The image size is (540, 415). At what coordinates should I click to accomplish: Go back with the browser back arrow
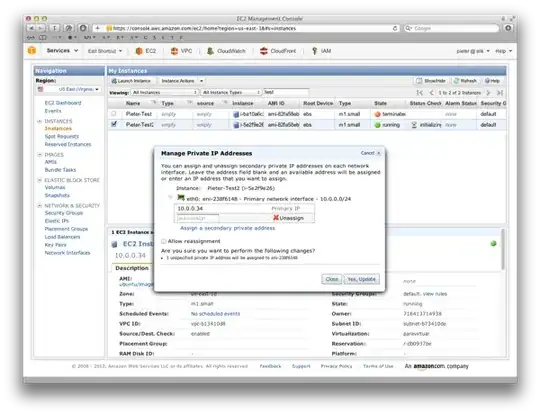click(31, 28)
